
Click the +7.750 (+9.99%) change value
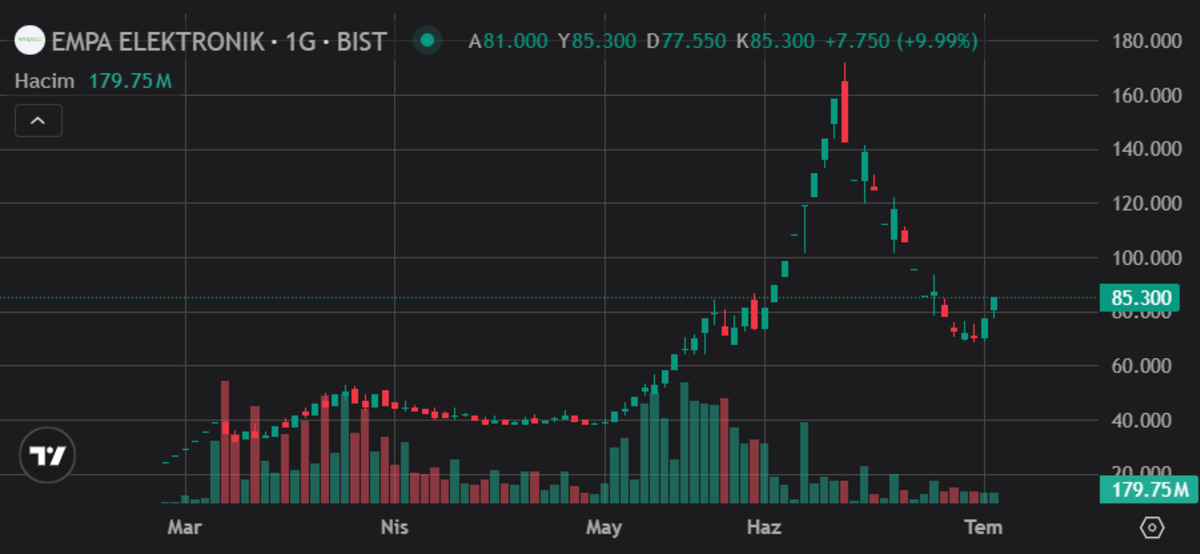click(x=901, y=41)
